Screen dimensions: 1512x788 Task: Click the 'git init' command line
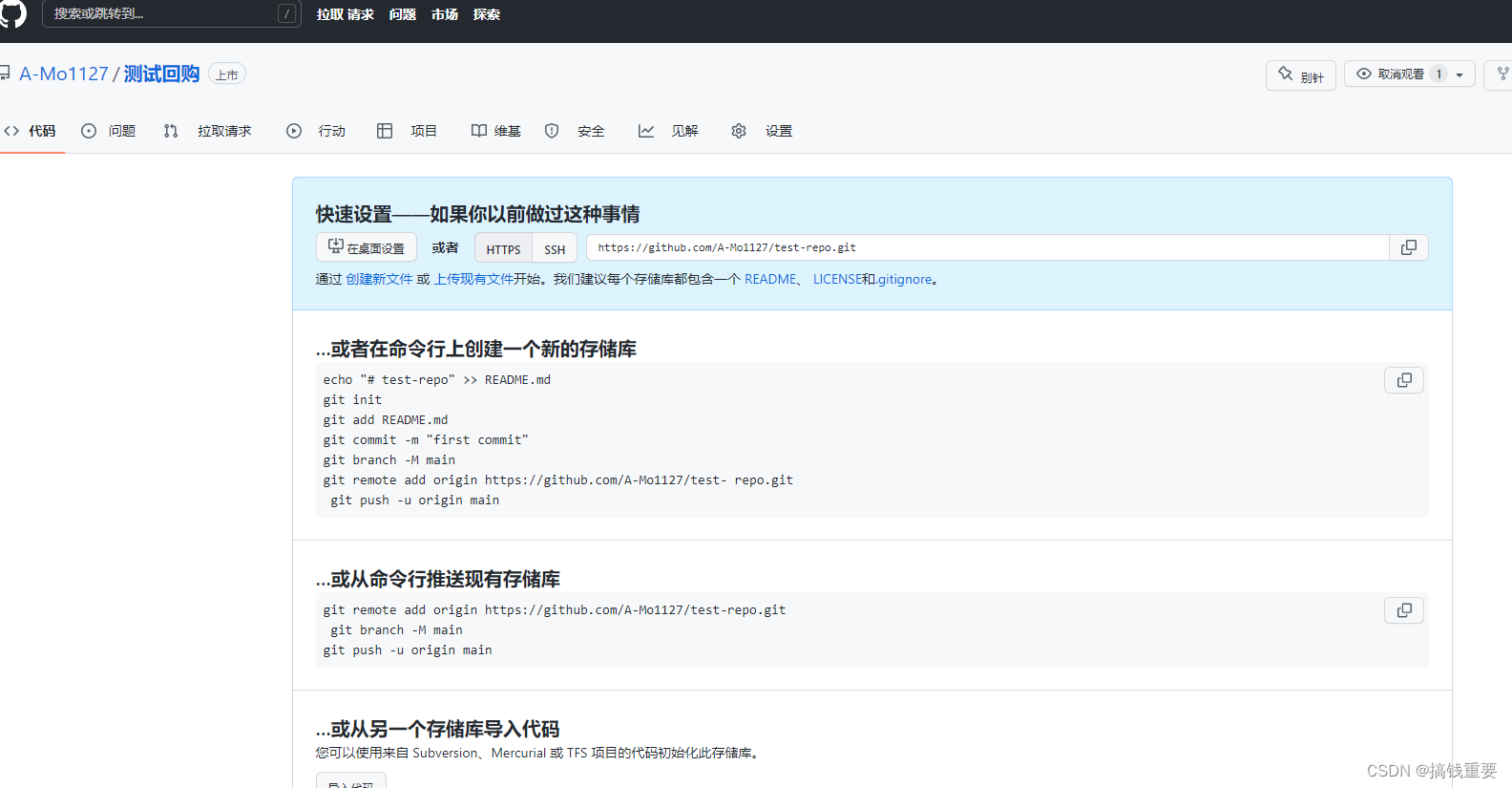[x=352, y=399]
